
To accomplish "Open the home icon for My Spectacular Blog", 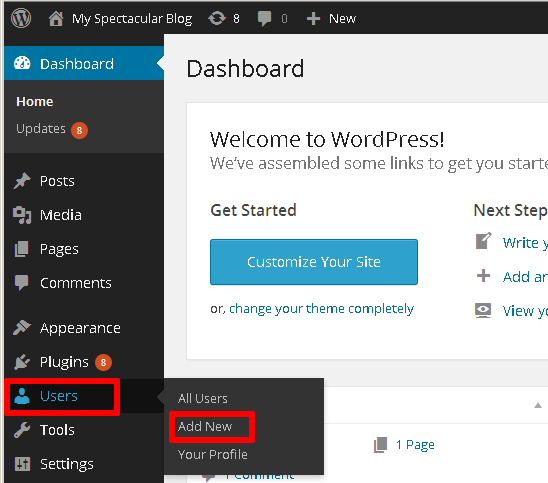I will tap(56, 19).
